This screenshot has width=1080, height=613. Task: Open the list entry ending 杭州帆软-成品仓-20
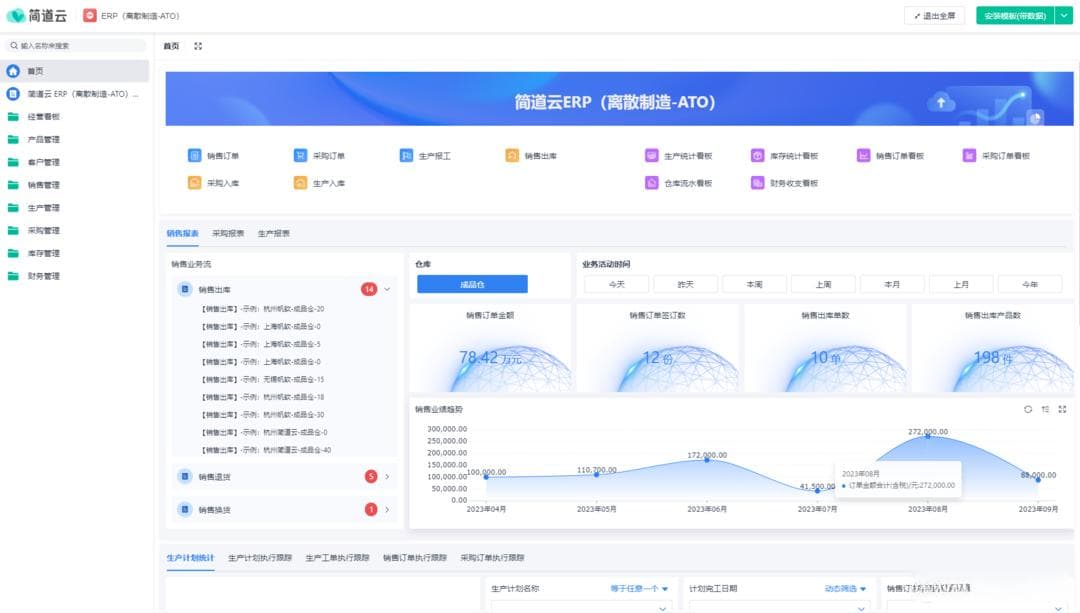263,309
